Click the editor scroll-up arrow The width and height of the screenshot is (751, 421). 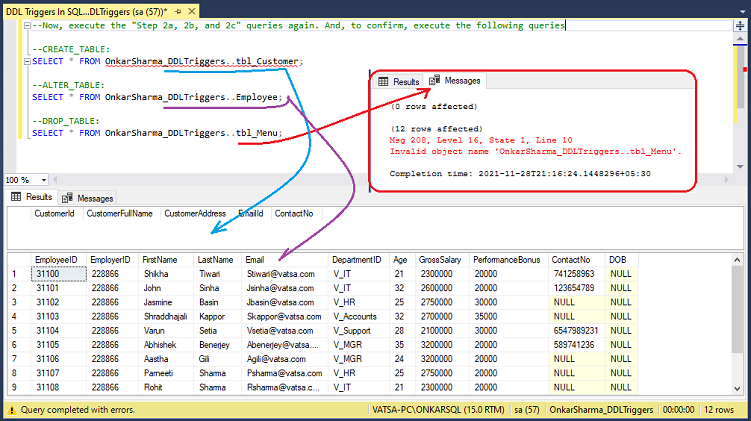(x=740, y=38)
